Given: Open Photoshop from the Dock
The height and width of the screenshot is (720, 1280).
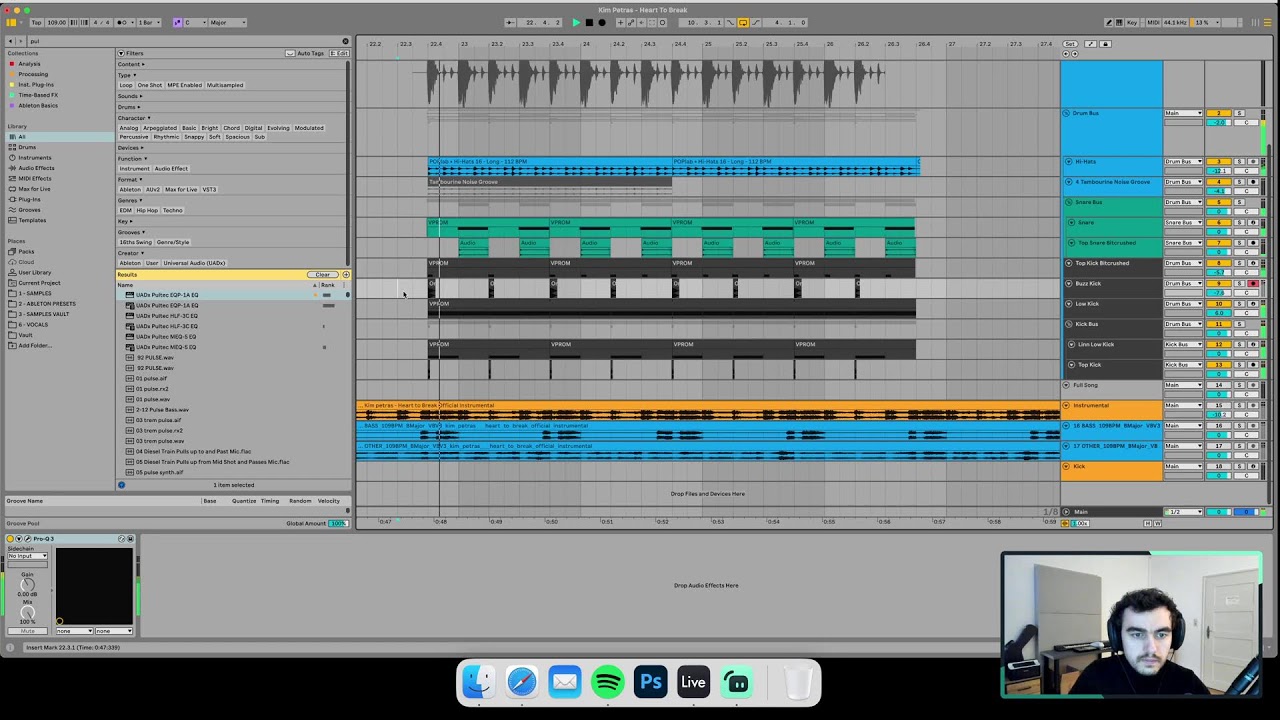Looking at the screenshot, I should tap(651, 683).
